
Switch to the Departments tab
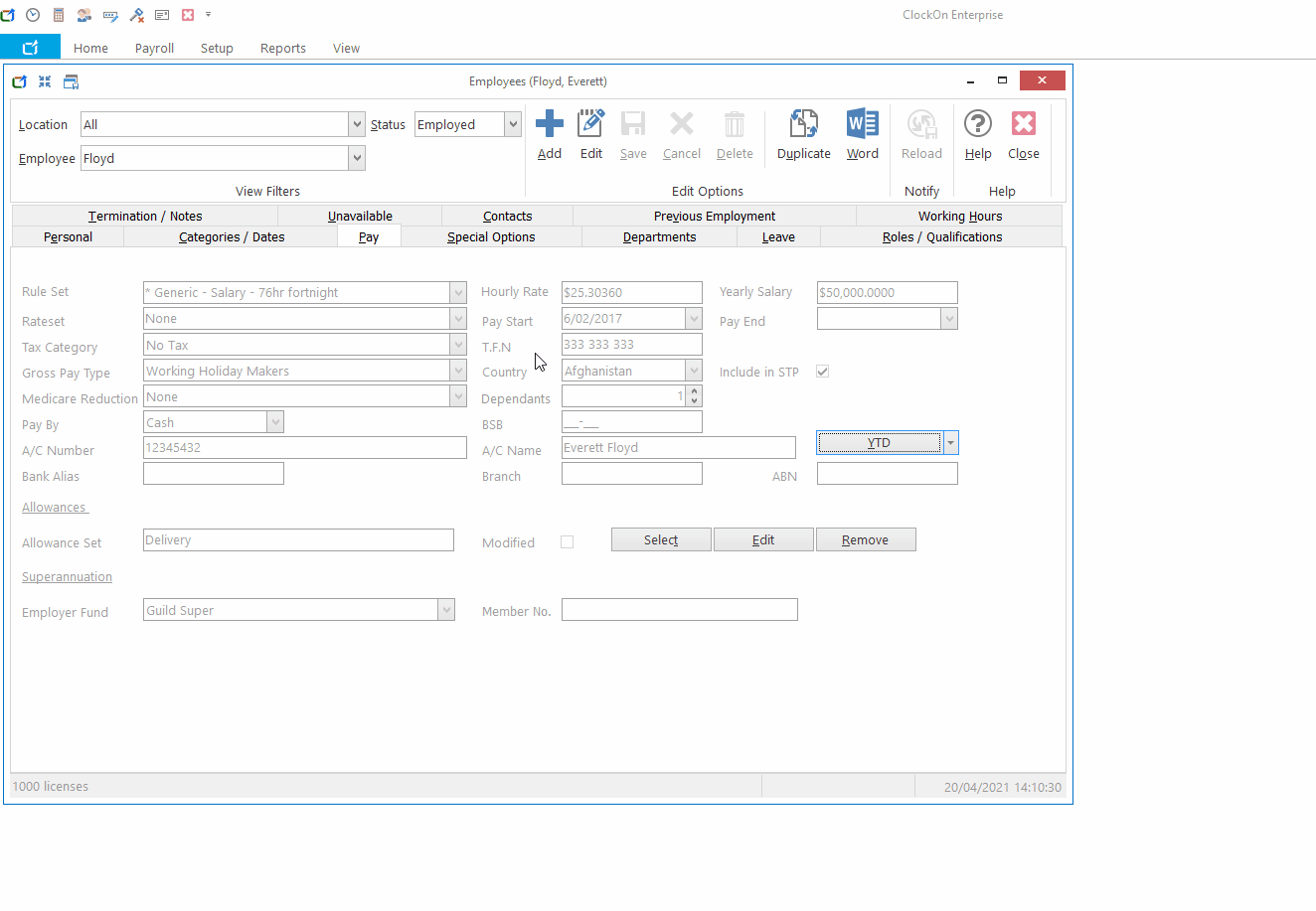click(659, 236)
